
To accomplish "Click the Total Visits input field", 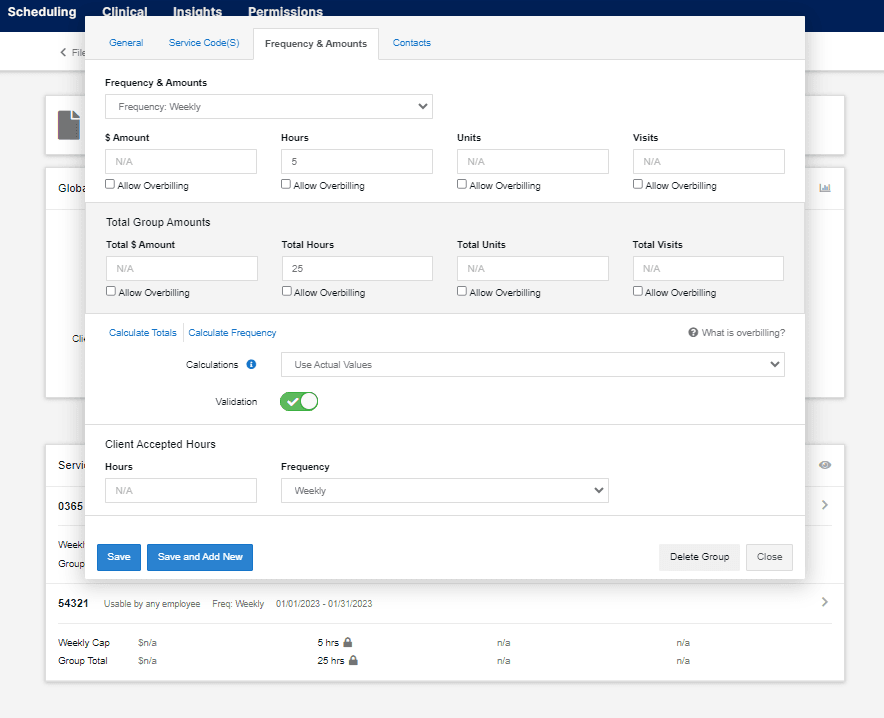I will point(708,268).
